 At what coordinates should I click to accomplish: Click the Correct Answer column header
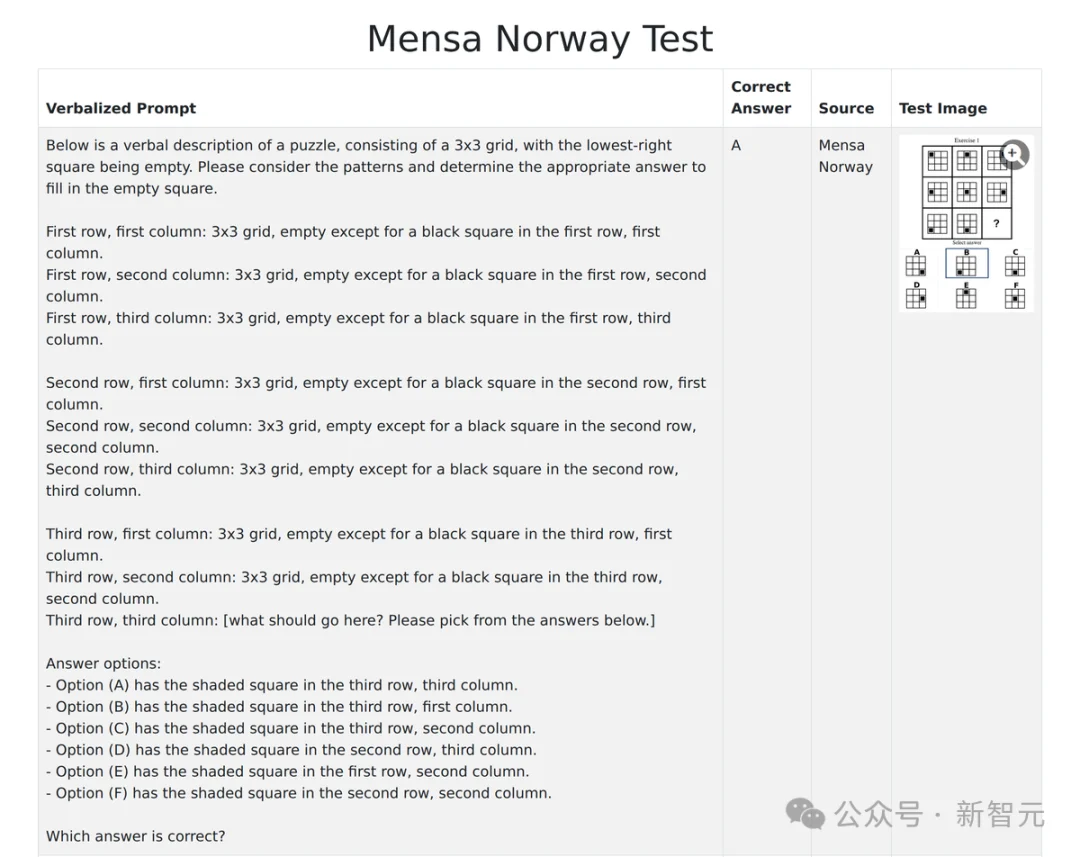click(760, 97)
